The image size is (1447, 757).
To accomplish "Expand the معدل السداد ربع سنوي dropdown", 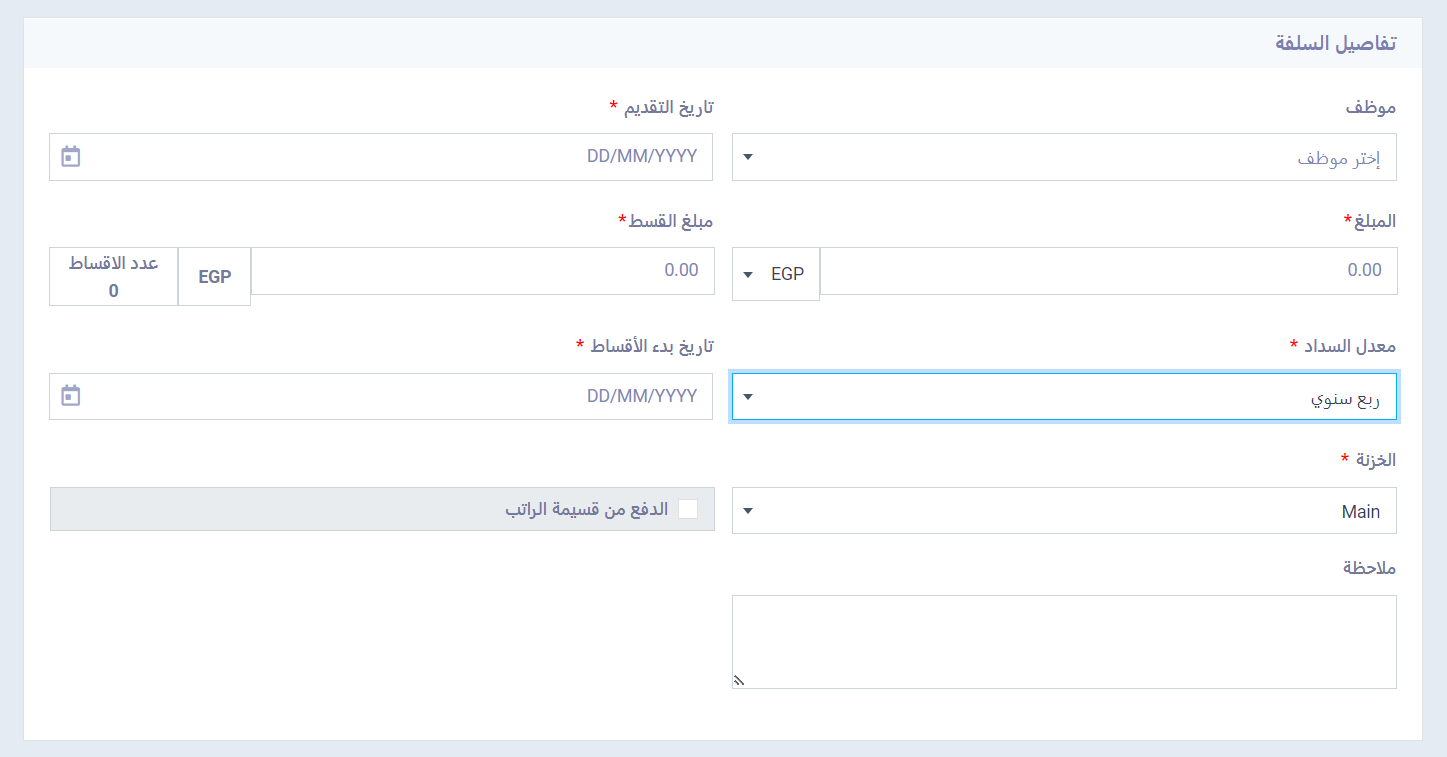I will pos(1064,397).
